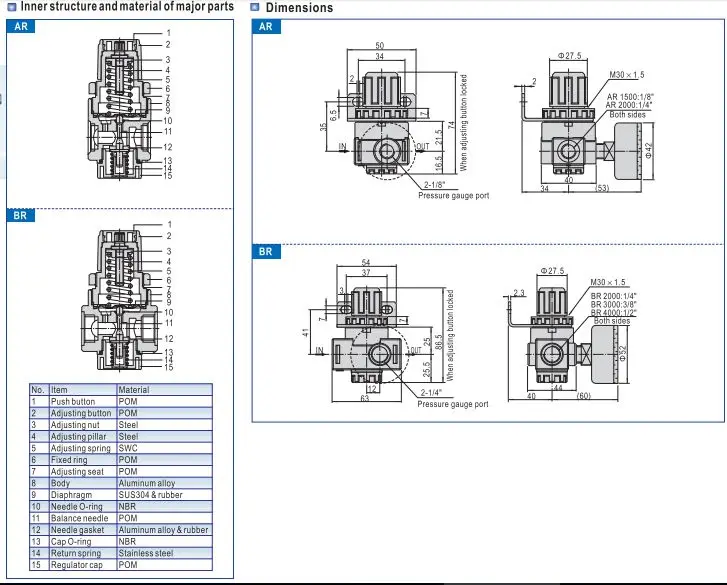Click the 'SWC' material cell
727x585 pixels.
[x=164, y=448]
